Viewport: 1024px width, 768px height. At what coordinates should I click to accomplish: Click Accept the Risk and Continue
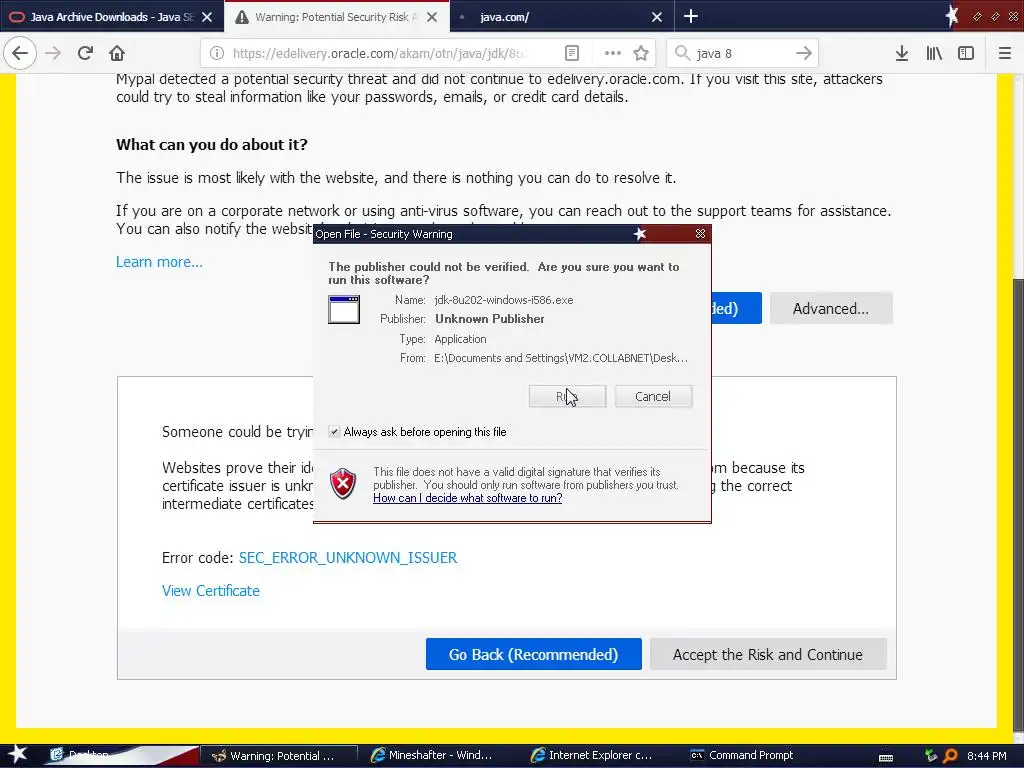coord(768,654)
